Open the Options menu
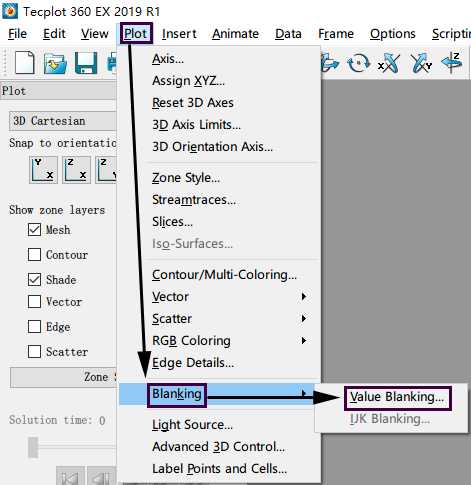This screenshot has width=471, height=485. (x=393, y=34)
